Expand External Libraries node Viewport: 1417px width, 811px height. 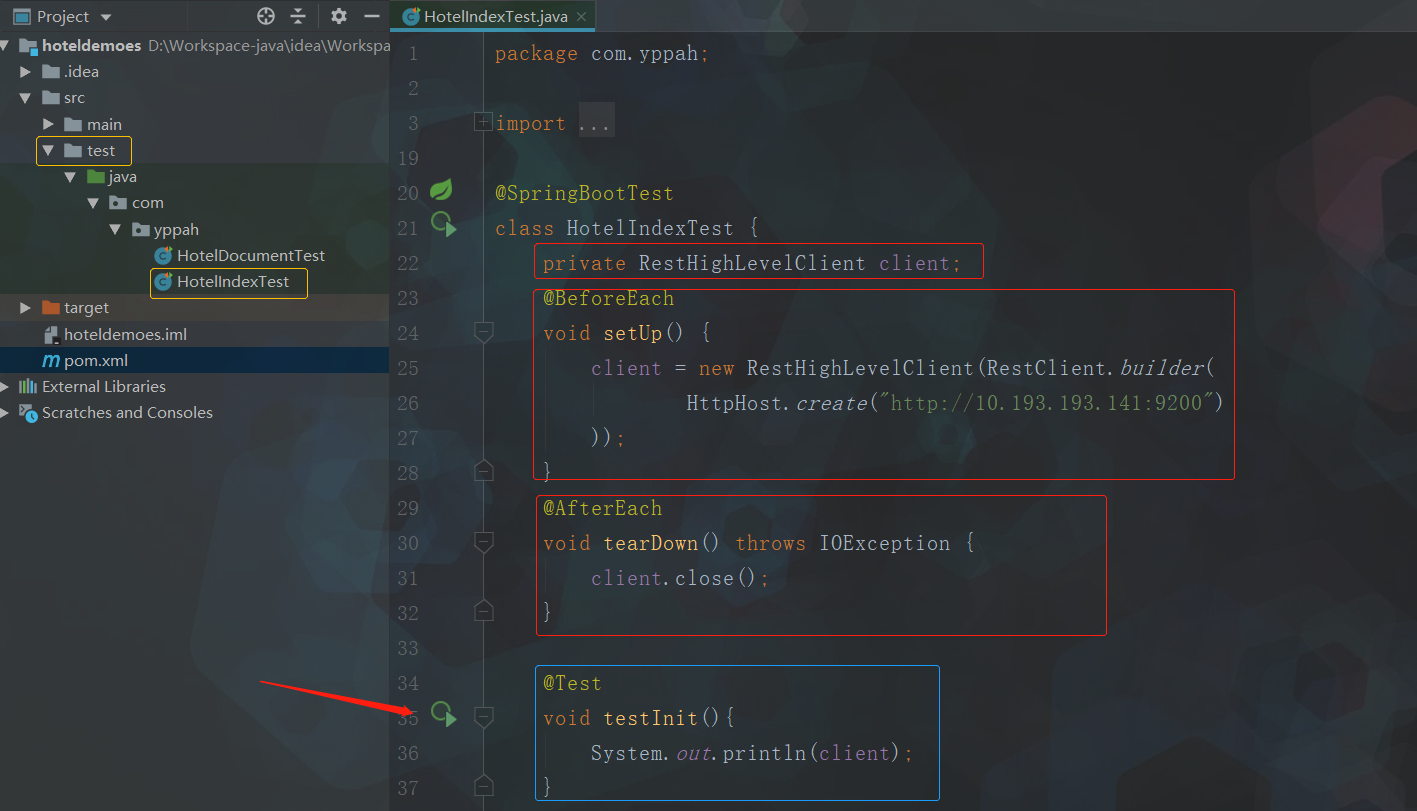pyautogui.click(x=5, y=386)
